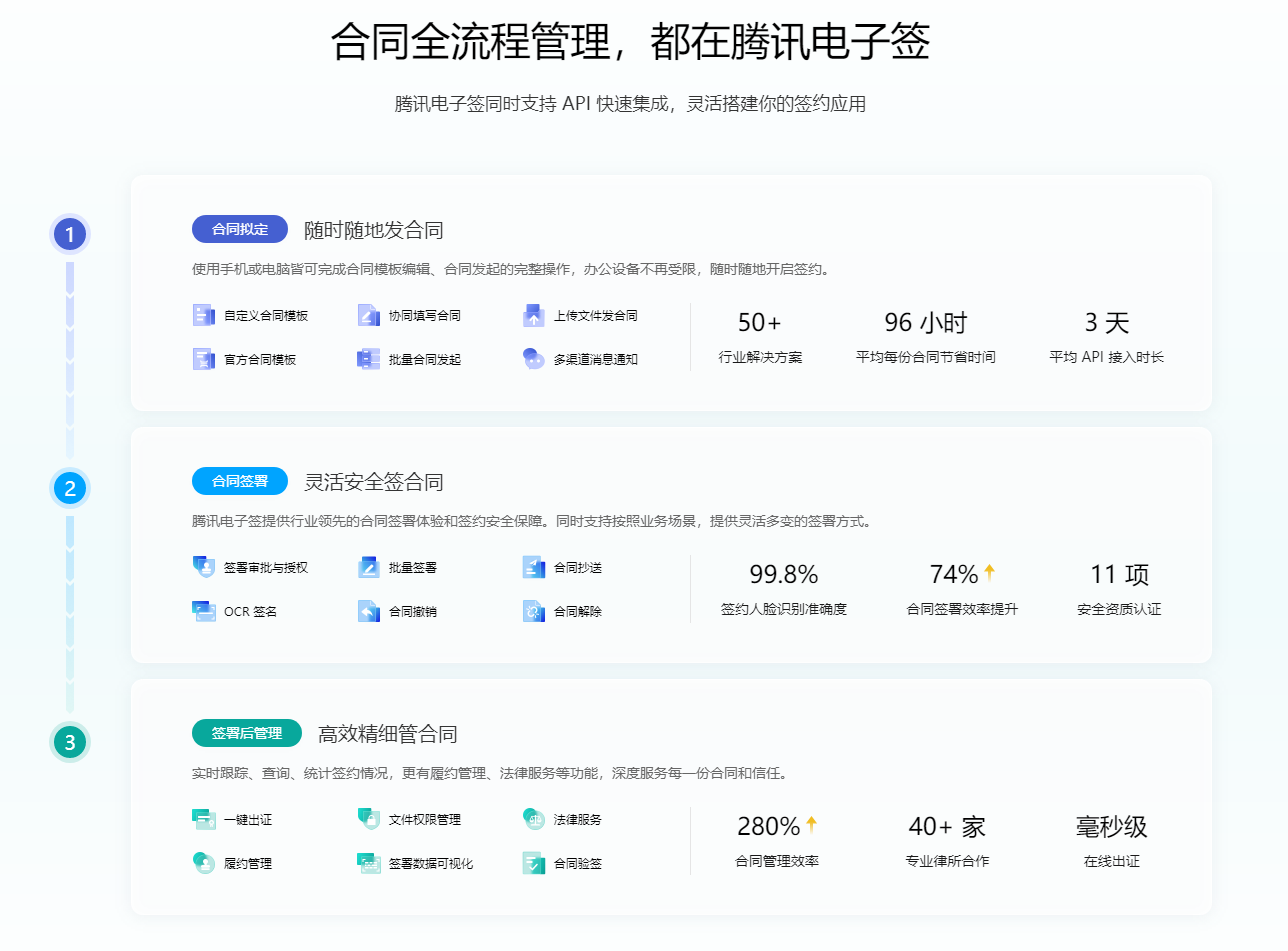
Task: Click the 签署数据可视化 icon
Action: (x=369, y=863)
